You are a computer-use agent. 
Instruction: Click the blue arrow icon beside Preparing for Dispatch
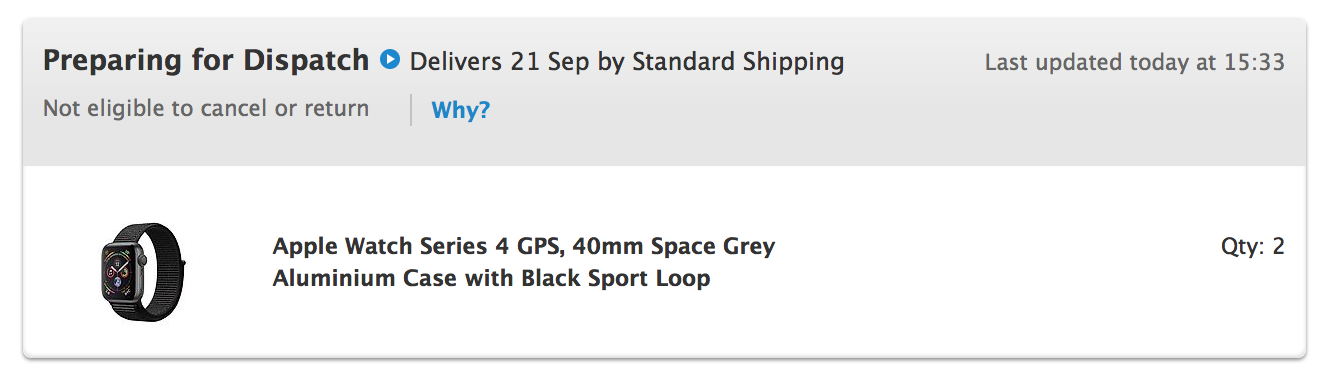[x=390, y=60]
